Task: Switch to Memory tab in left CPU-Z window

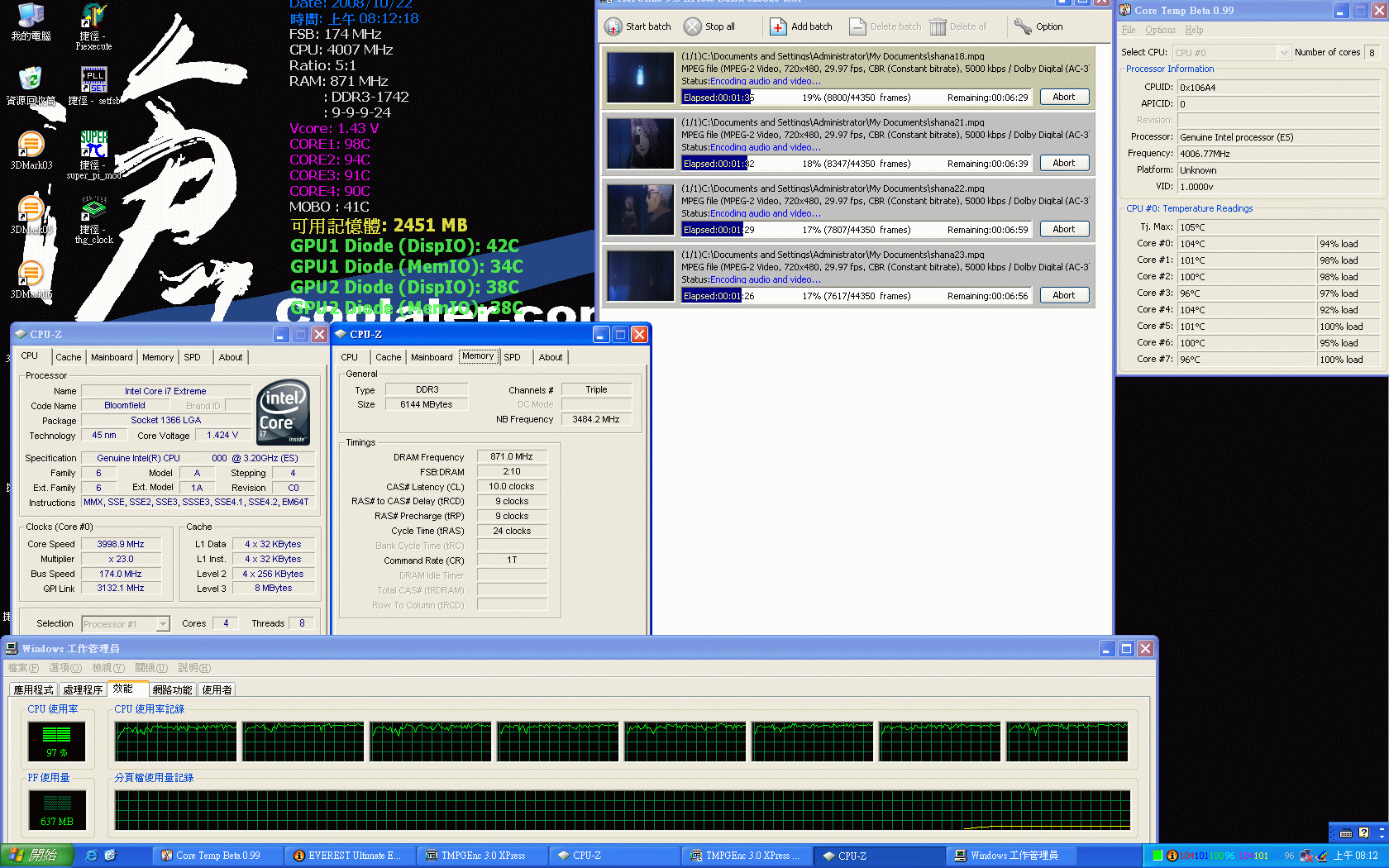Action: [158, 357]
